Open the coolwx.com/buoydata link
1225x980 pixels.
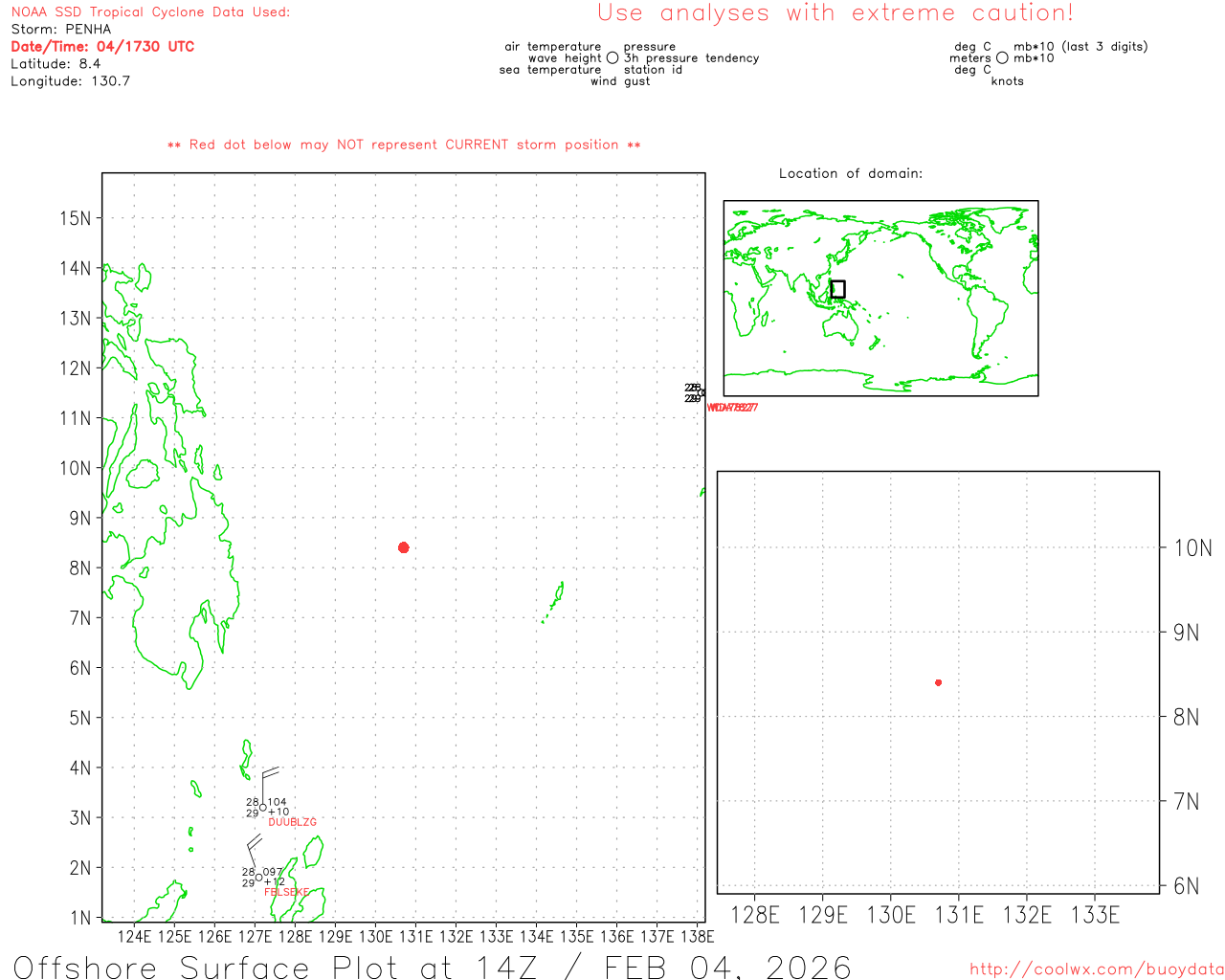(x=1096, y=969)
